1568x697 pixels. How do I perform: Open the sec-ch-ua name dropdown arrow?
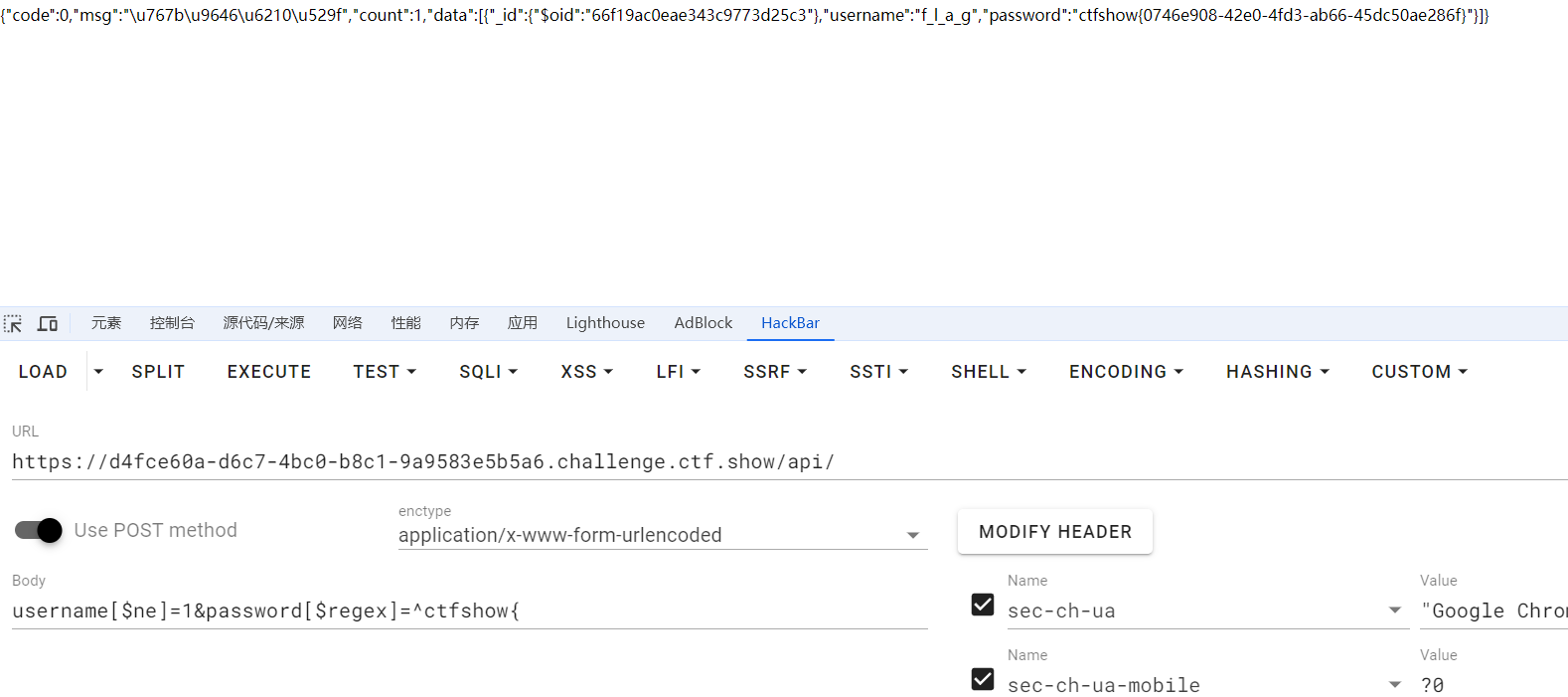[1395, 610]
